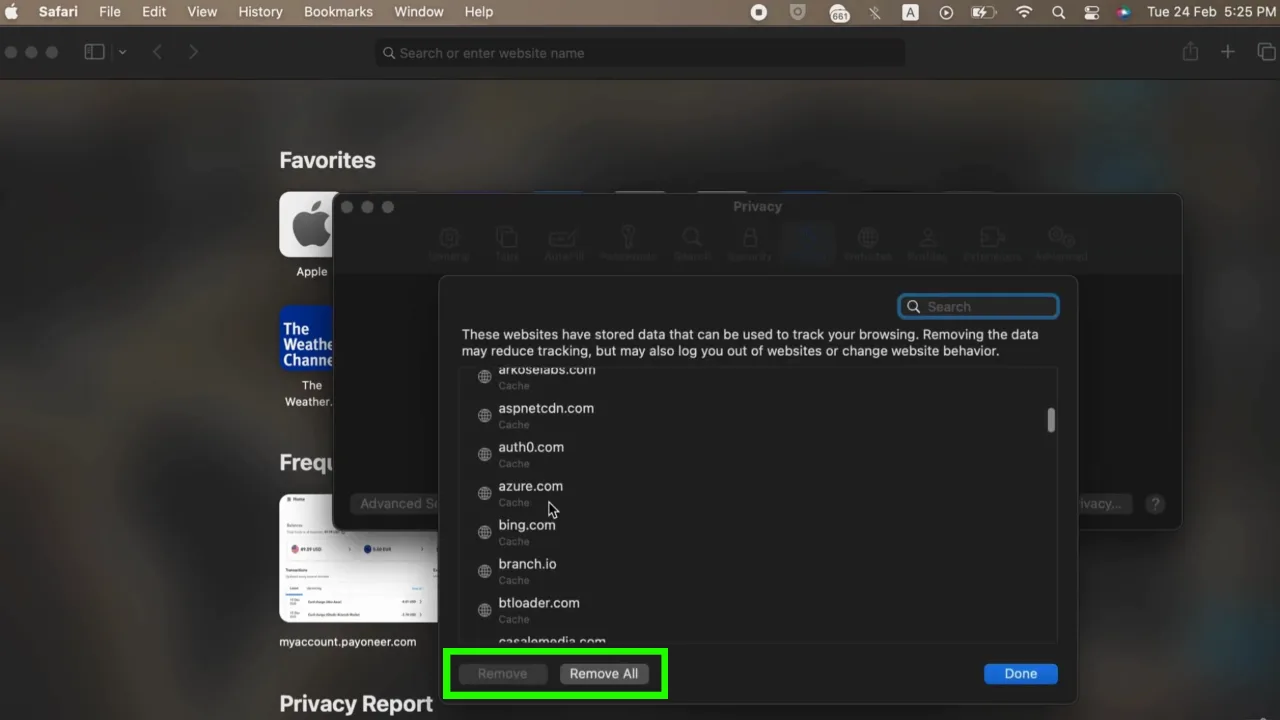Open the Websites preferences pane

[x=867, y=243]
